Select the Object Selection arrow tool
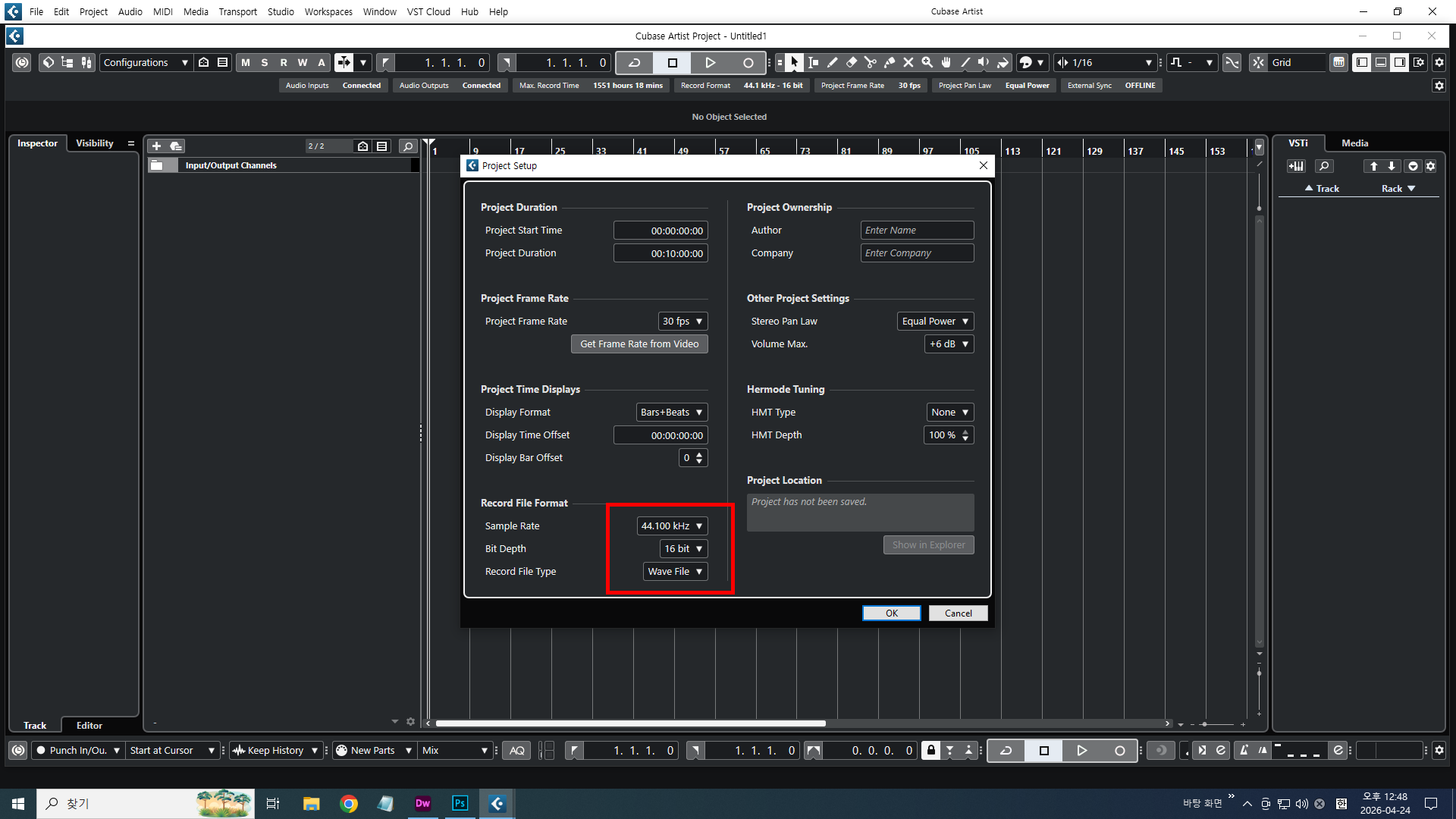This screenshot has width=1456, height=819. (x=794, y=62)
